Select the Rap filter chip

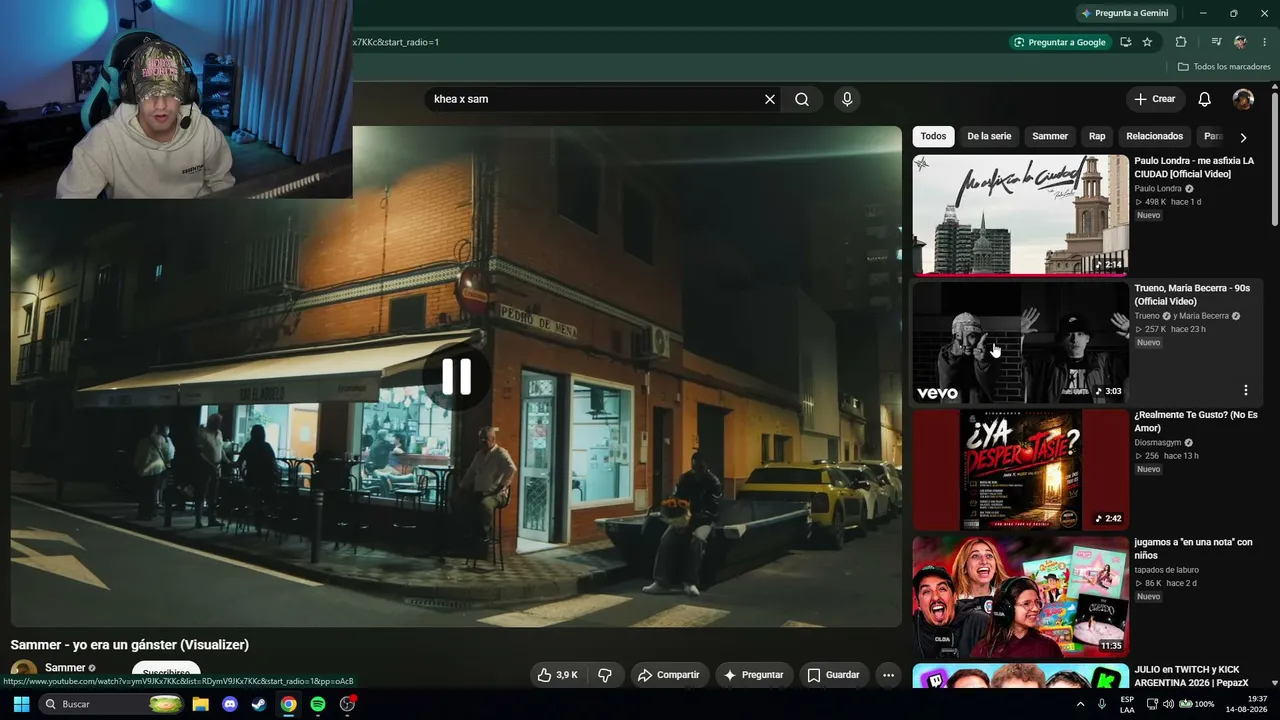(1097, 136)
